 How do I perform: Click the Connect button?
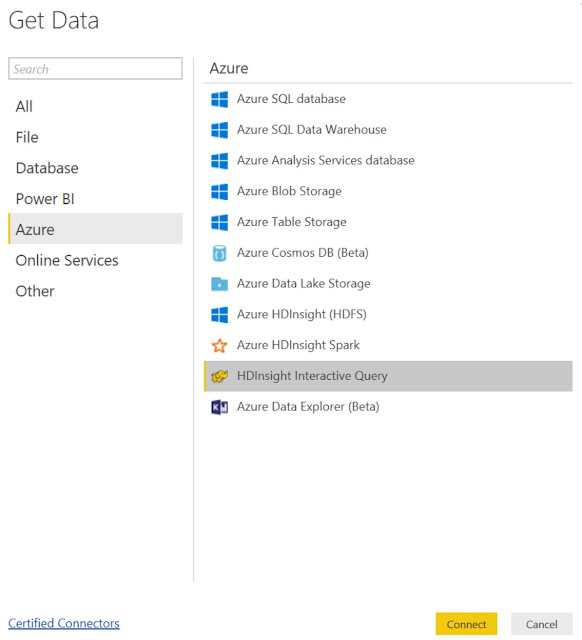(x=466, y=624)
